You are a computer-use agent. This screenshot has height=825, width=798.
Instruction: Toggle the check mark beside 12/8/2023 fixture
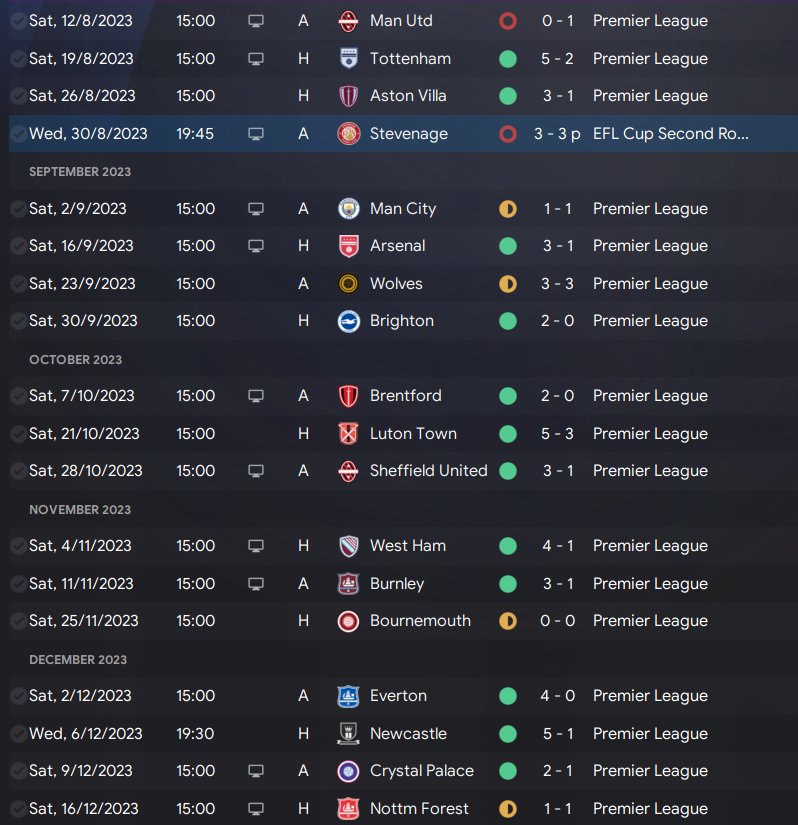tap(18, 21)
